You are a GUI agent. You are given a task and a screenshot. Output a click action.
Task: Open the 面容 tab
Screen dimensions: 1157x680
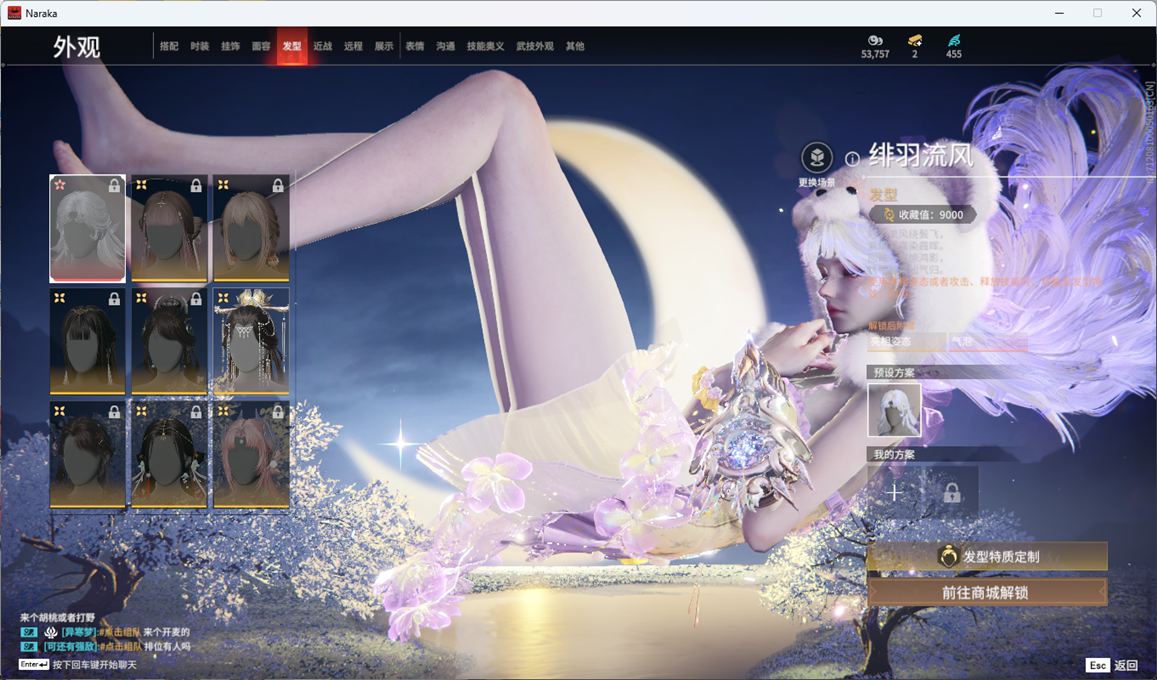point(261,46)
